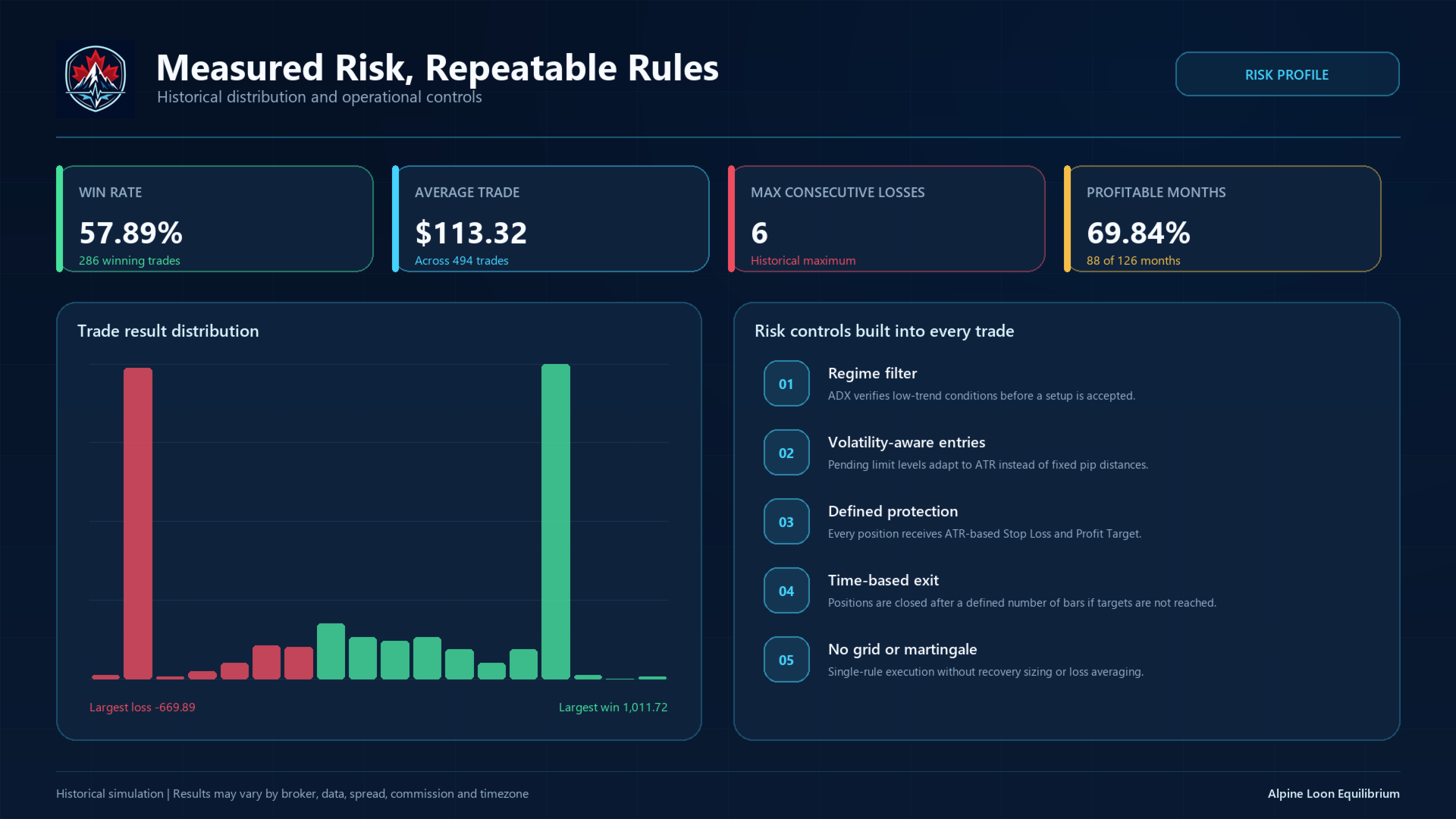1456x819 pixels.
Task: Open the WIN RATE card
Action: [215, 218]
